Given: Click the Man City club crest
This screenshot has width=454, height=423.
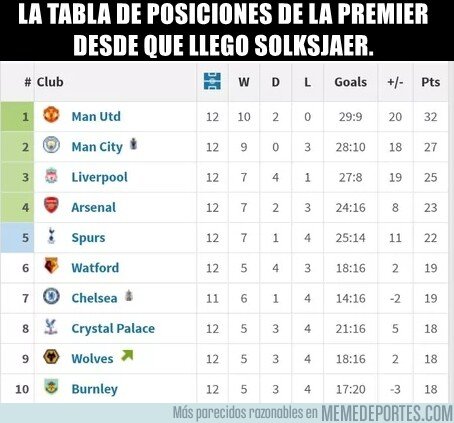Looking at the screenshot, I should pos(51,145).
